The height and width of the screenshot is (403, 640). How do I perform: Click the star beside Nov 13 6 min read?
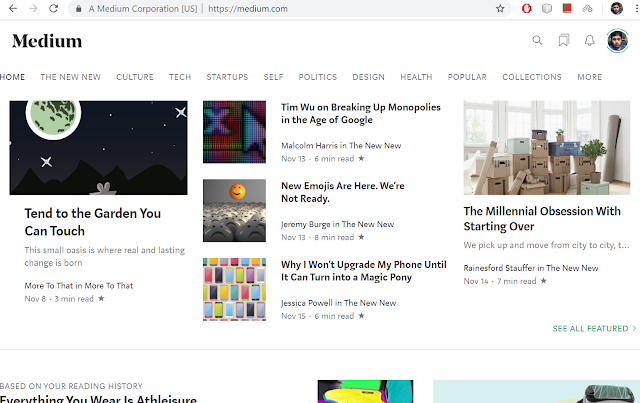point(361,158)
